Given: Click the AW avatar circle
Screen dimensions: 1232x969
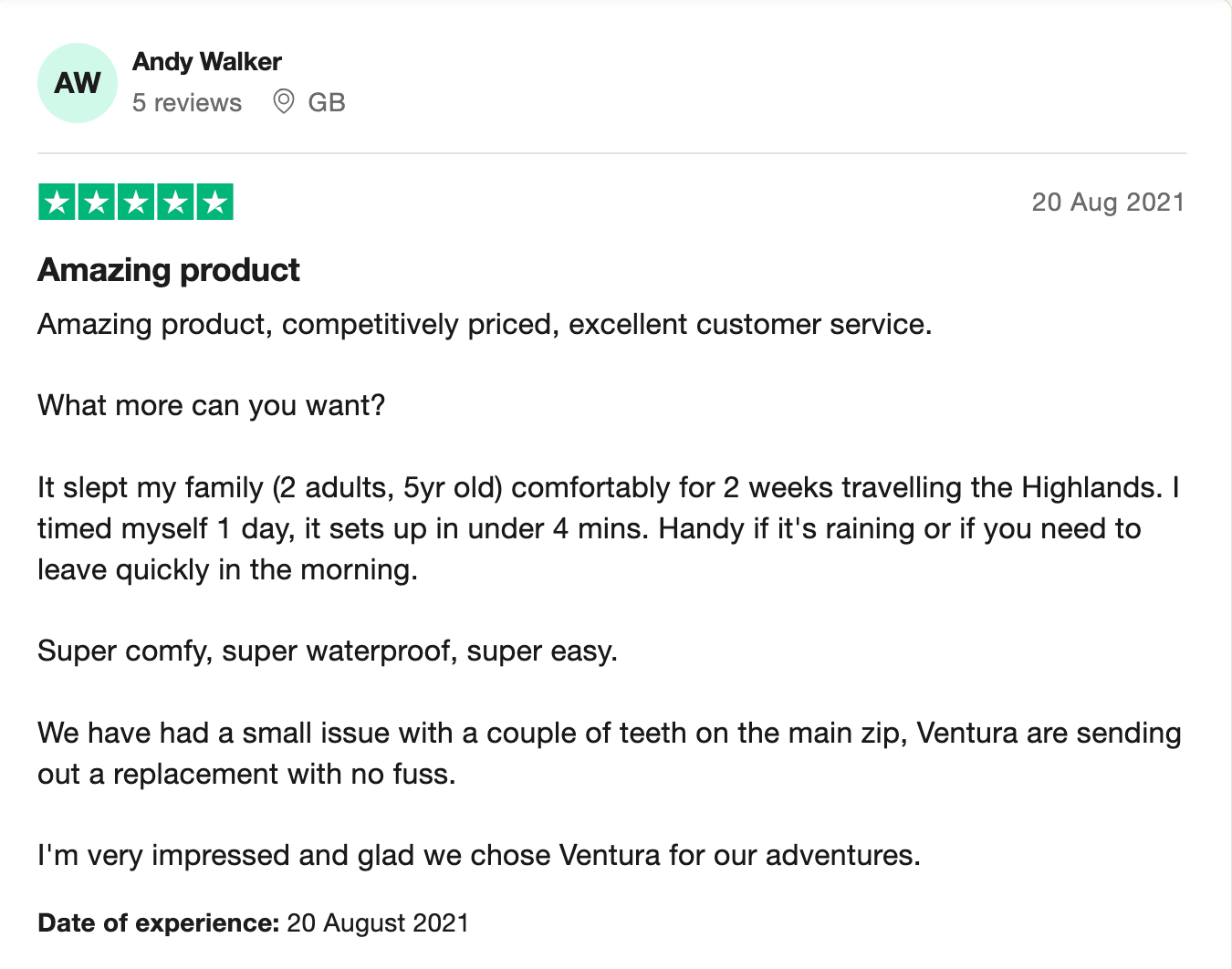Looking at the screenshot, I should [78, 83].
